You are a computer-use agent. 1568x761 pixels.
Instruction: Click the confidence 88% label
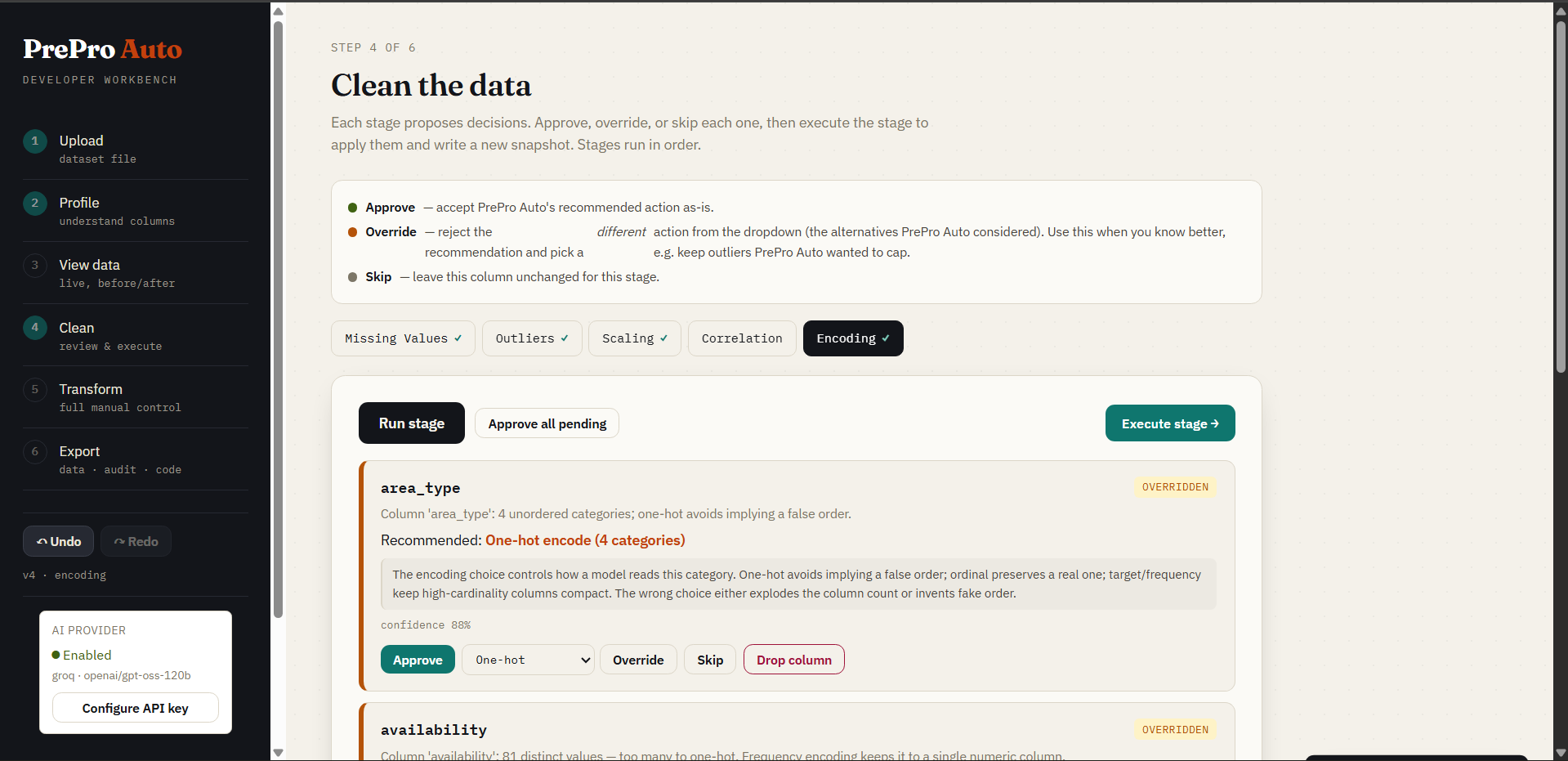coord(426,624)
